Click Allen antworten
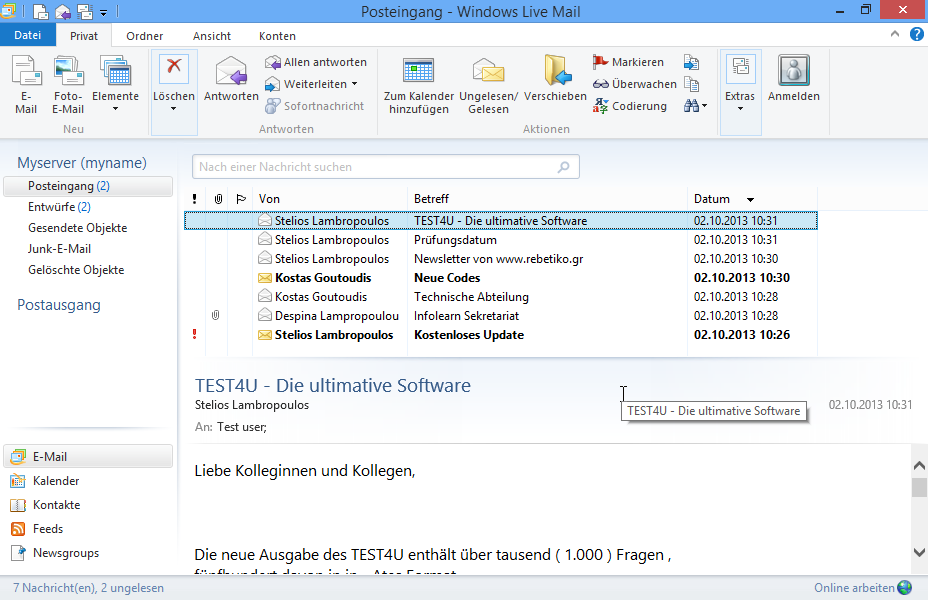928x600 pixels. click(316, 62)
